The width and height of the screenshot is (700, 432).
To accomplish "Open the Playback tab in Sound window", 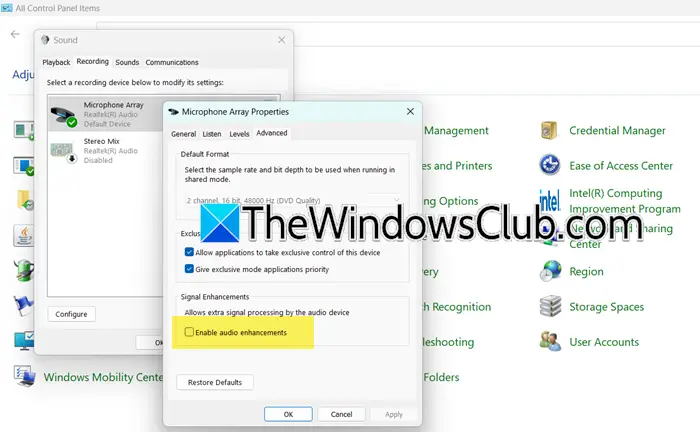I will 56,62.
